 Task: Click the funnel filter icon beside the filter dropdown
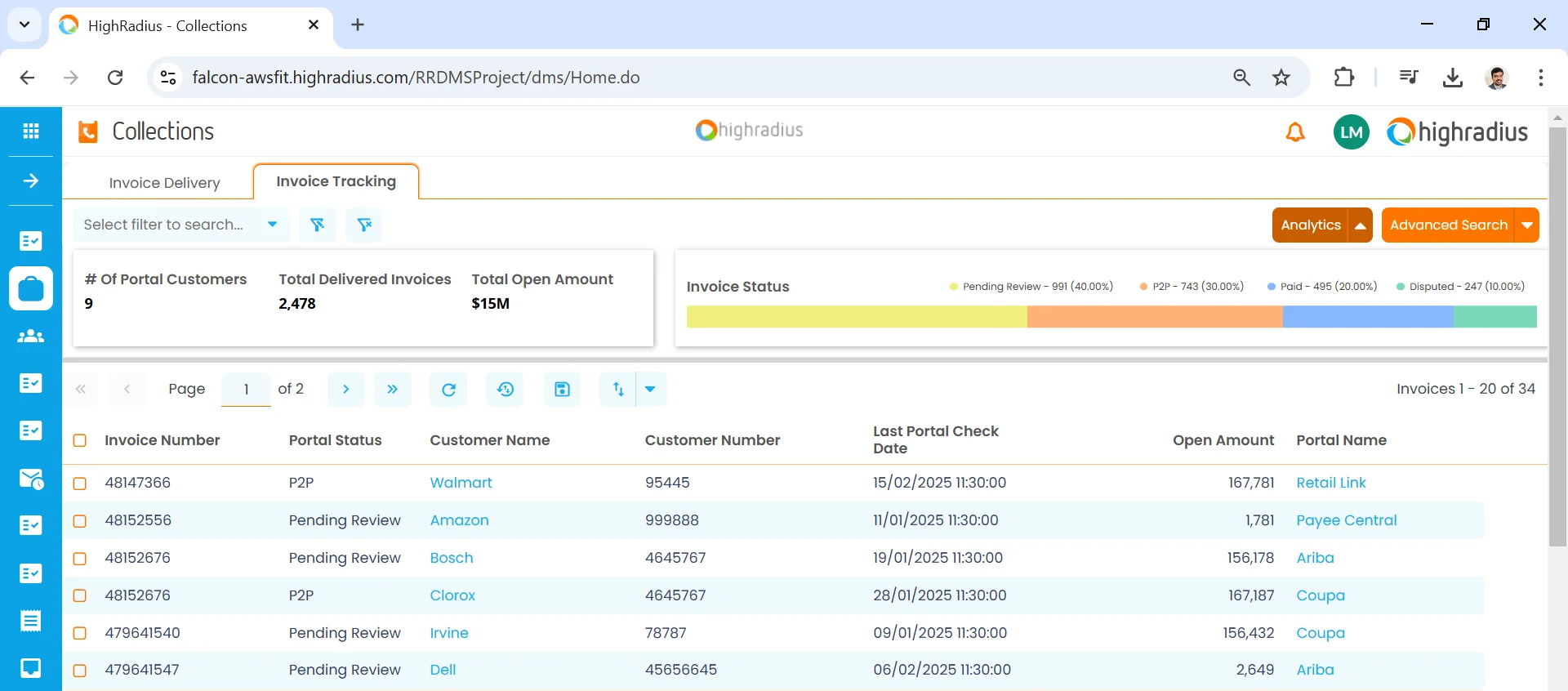pyautogui.click(x=317, y=225)
